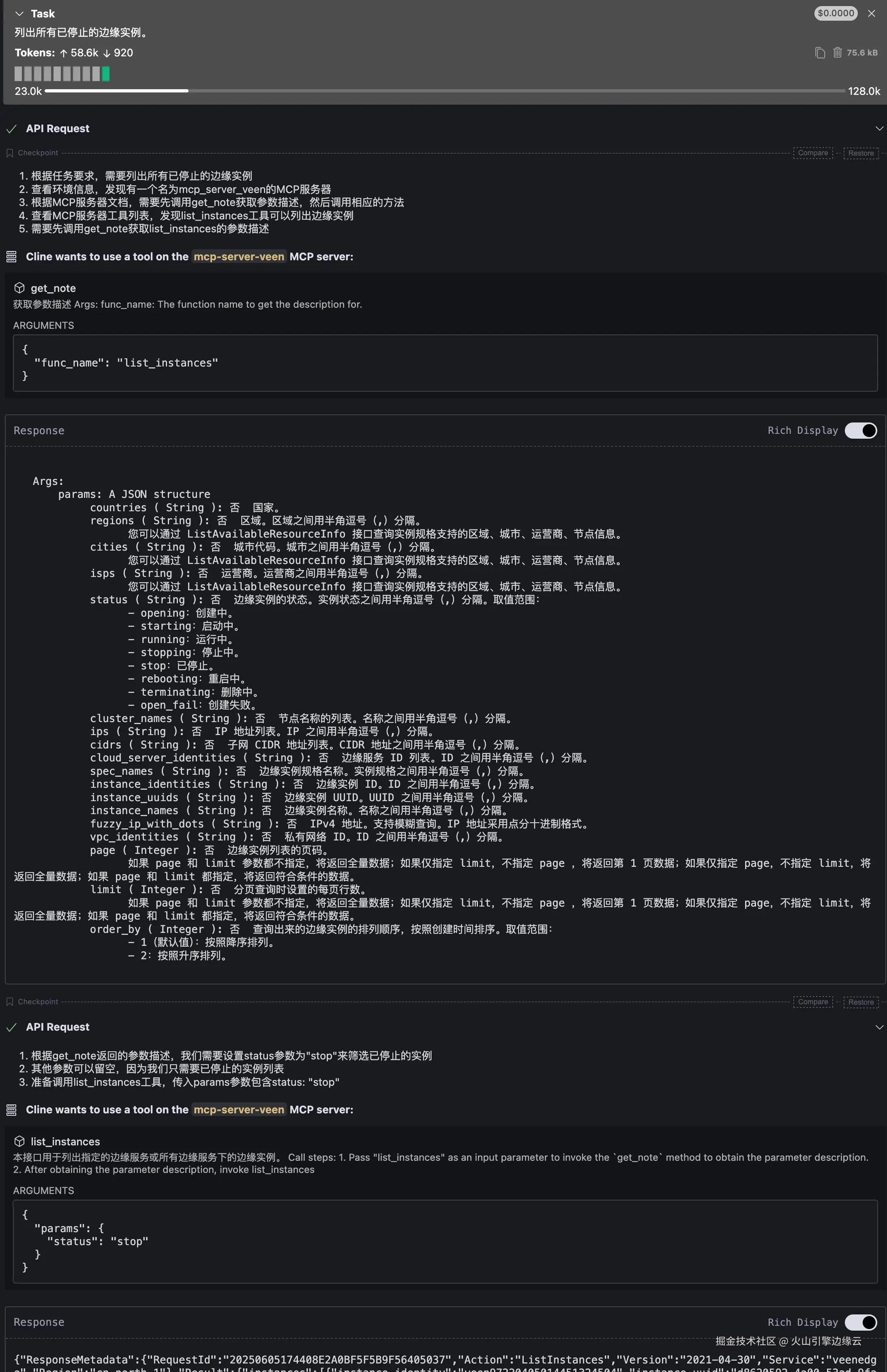
Task: Click the delete task trash icon
Action: (837, 52)
